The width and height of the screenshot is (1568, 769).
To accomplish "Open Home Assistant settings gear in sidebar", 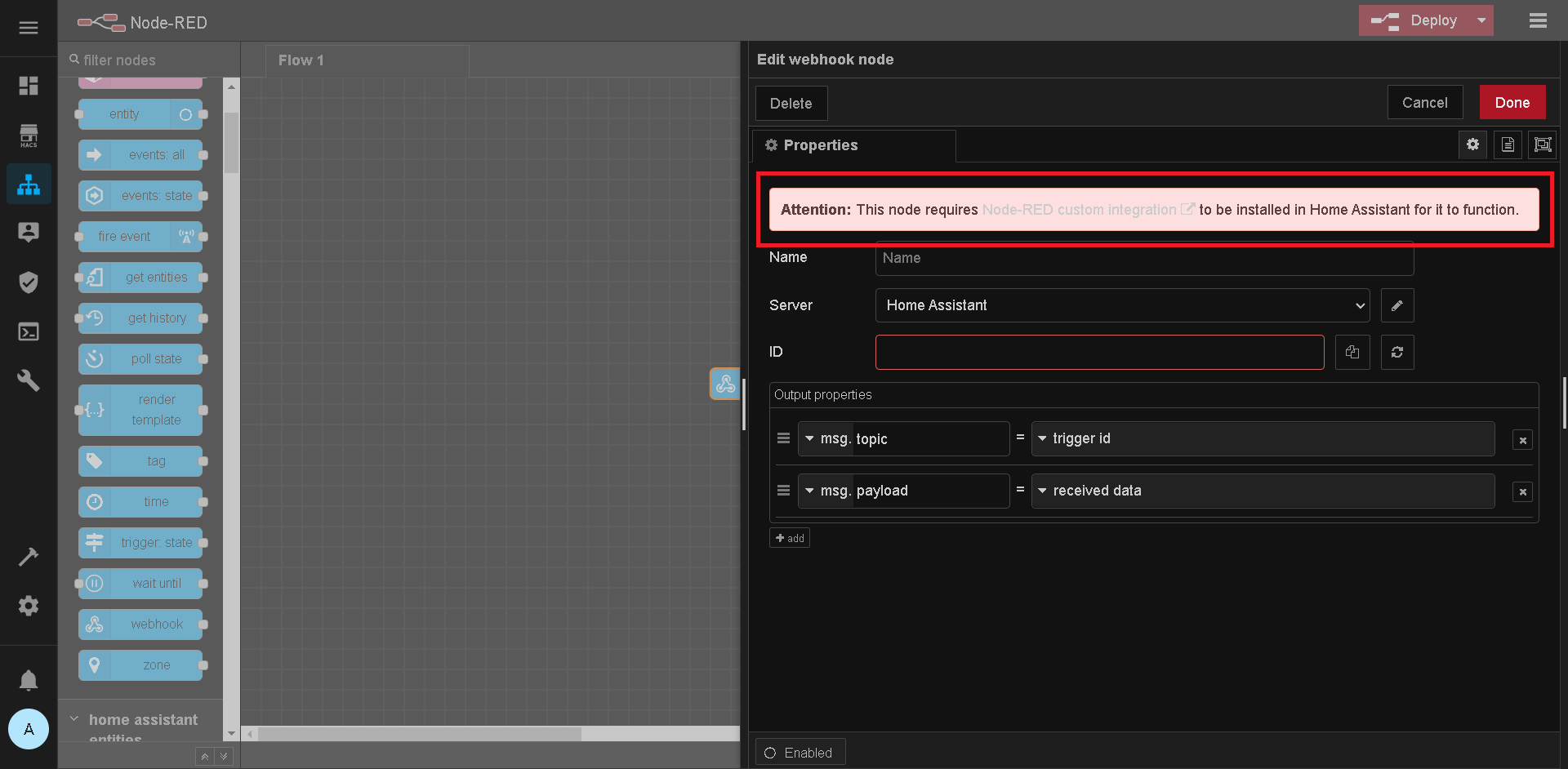I will pos(29,606).
